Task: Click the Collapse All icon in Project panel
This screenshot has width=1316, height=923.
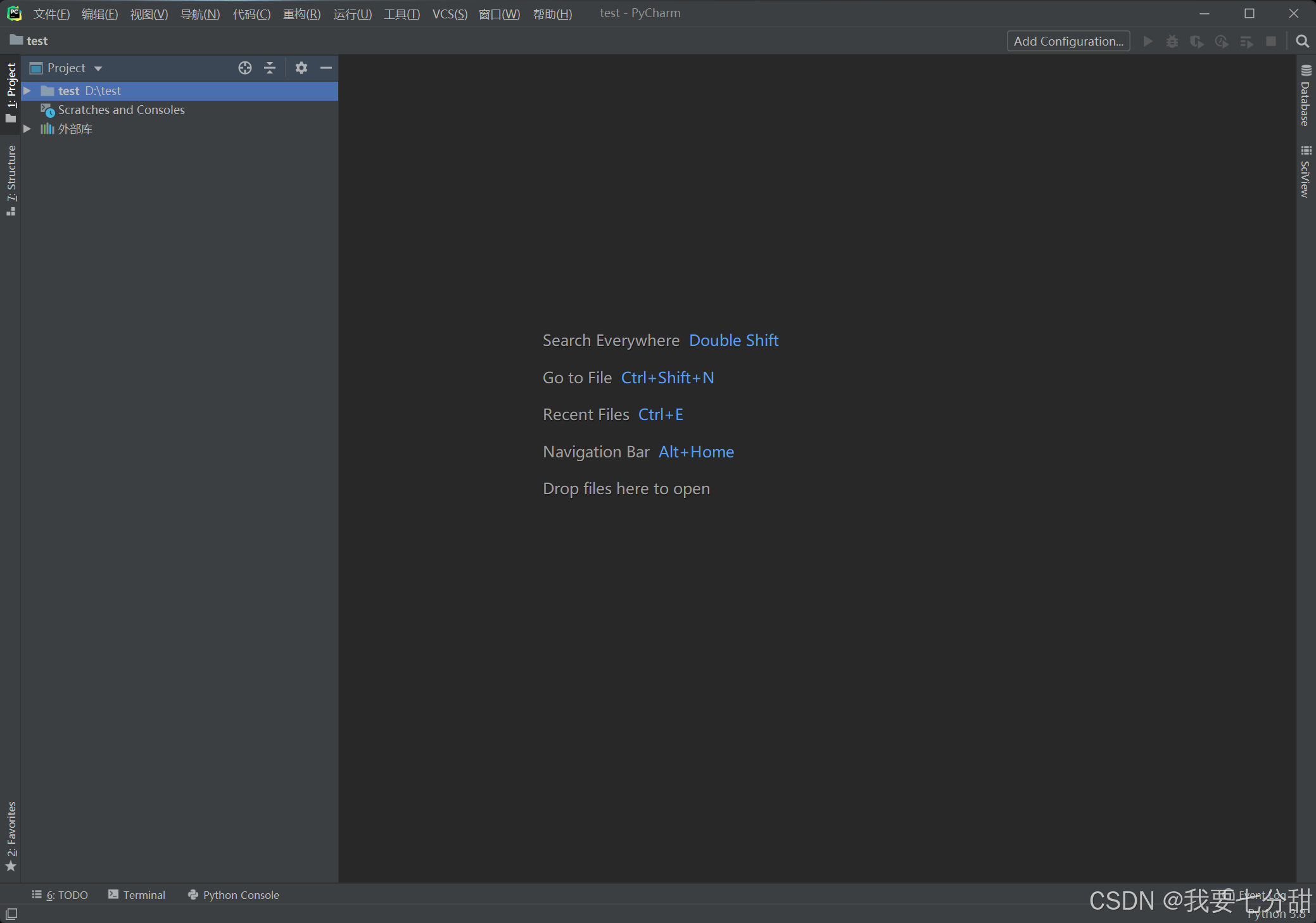Action: [x=270, y=68]
